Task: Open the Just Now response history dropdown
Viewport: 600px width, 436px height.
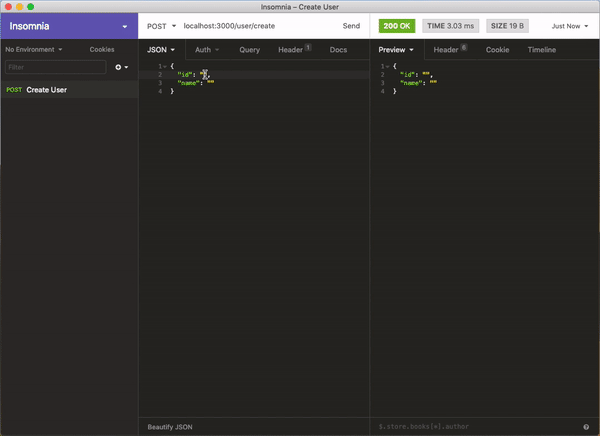Action: [569, 26]
